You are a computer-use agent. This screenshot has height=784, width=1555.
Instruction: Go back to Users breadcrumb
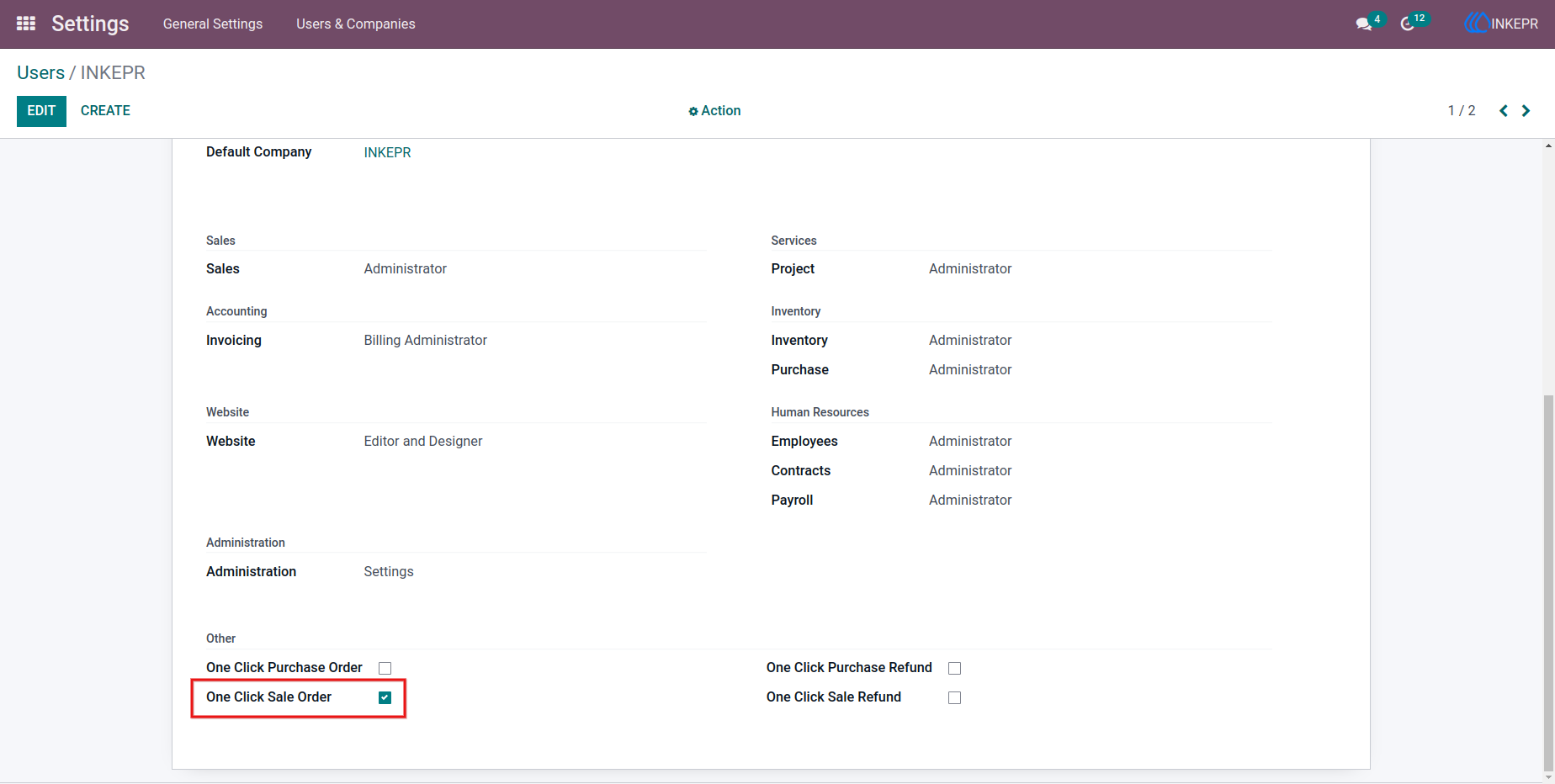pyautogui.click(x=40, y=73)
